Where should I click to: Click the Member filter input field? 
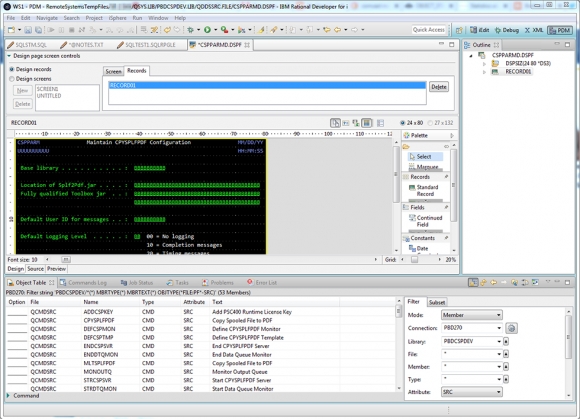point(472,367)
